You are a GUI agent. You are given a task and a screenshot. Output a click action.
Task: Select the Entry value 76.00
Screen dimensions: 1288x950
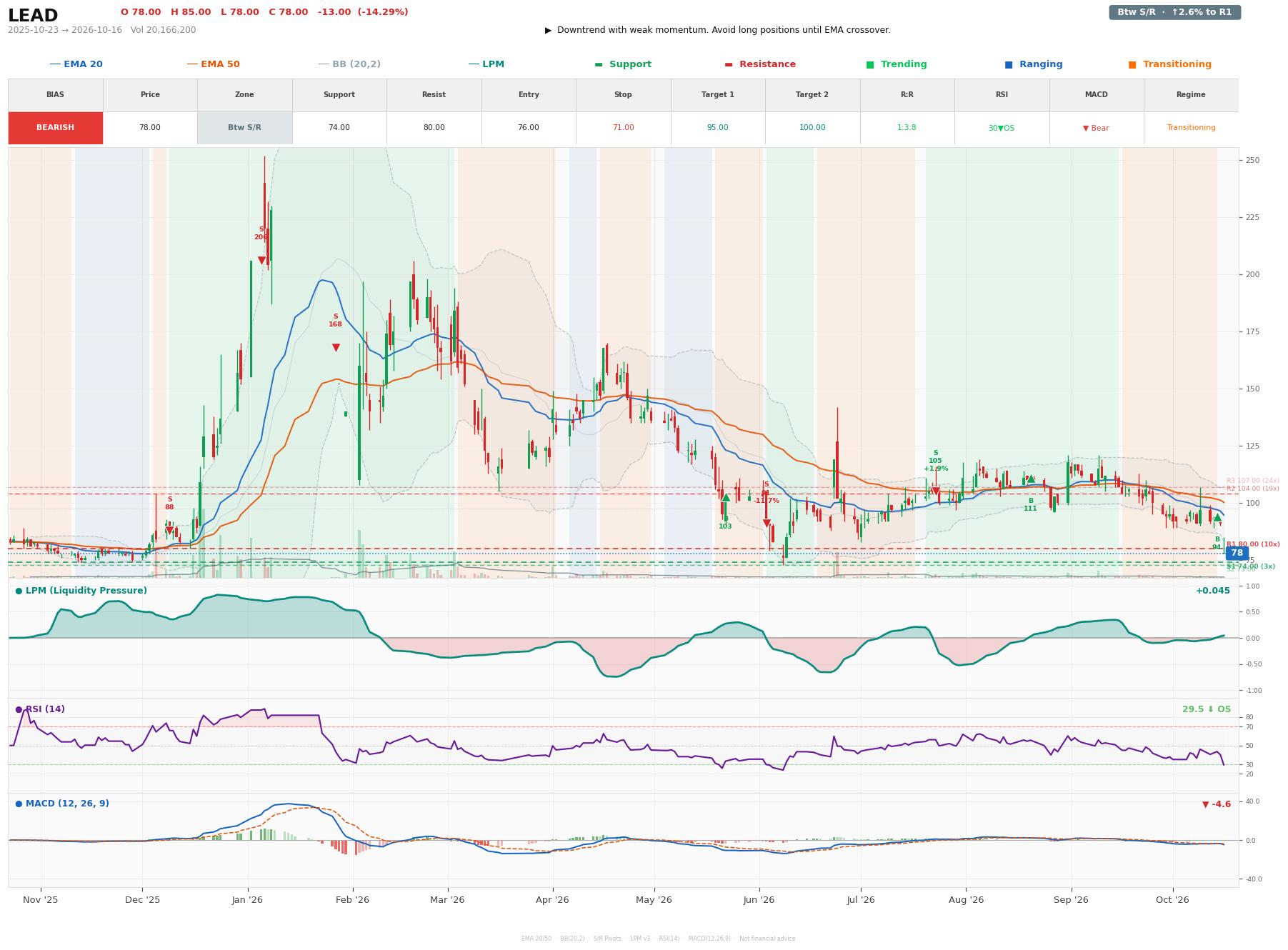pos(529,128)
